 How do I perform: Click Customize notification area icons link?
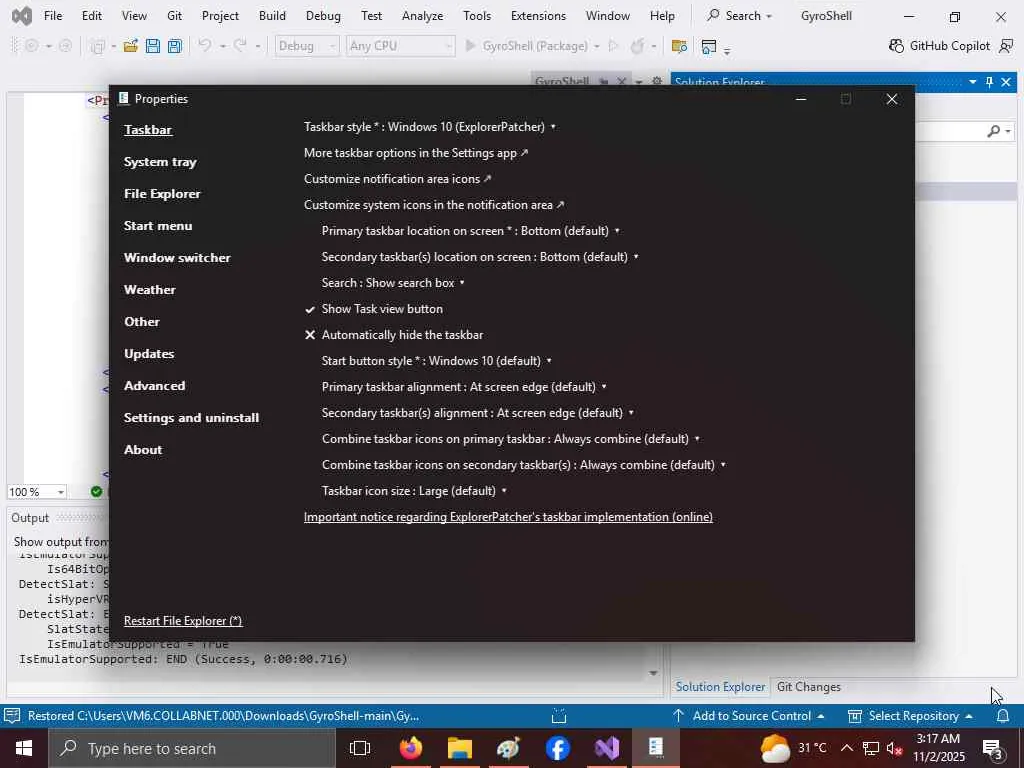point(398,179)
